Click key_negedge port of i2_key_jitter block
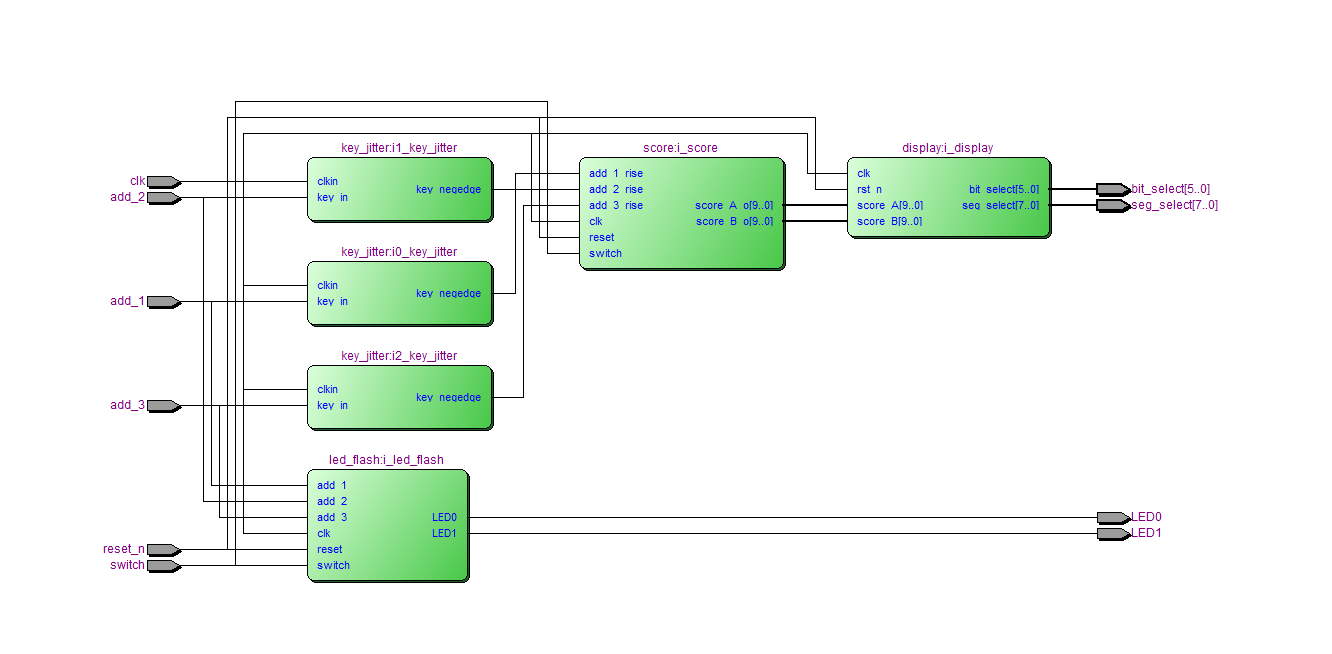 (x=449, y=398)
